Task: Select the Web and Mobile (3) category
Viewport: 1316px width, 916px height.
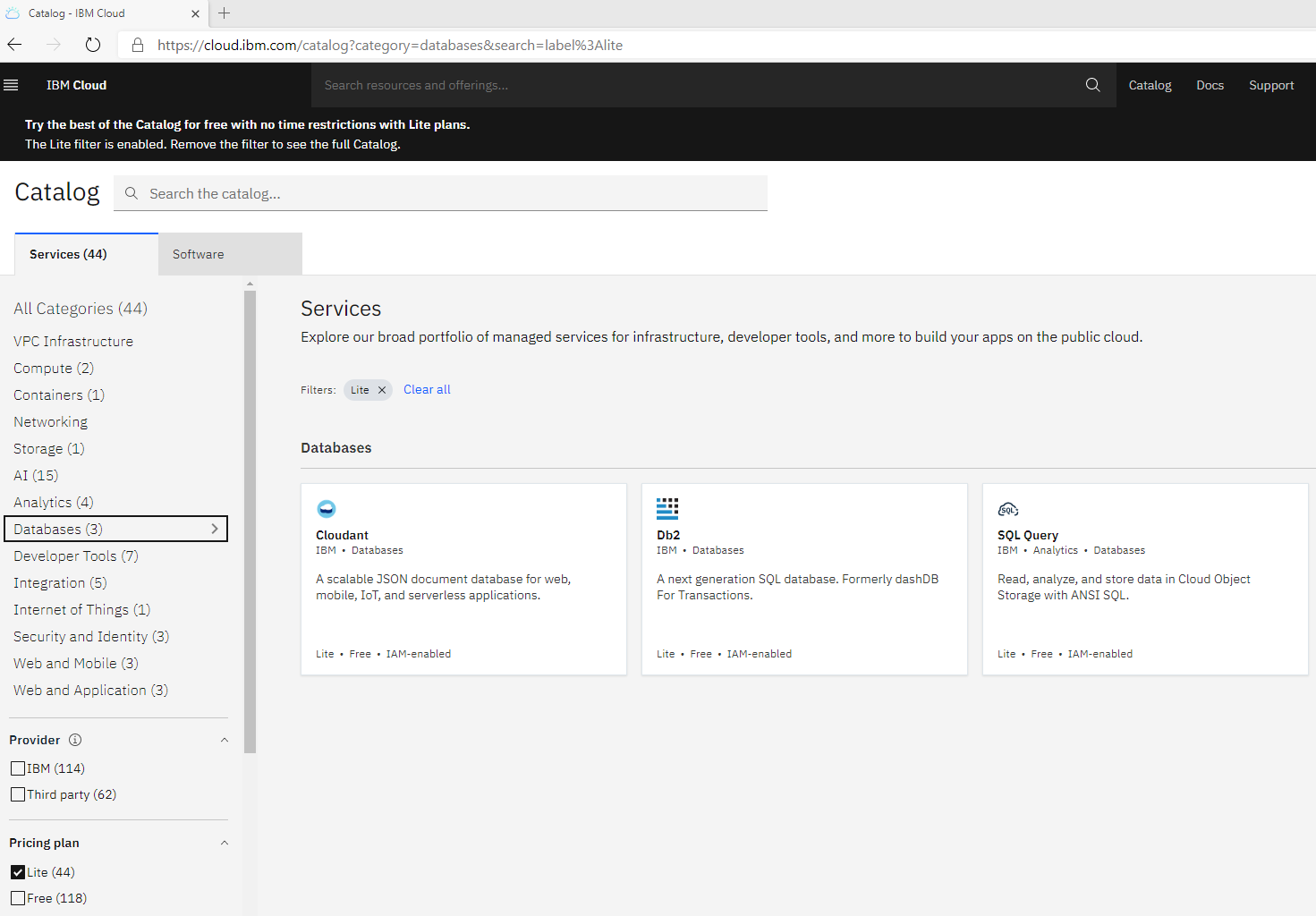Action: click(76, 664)
